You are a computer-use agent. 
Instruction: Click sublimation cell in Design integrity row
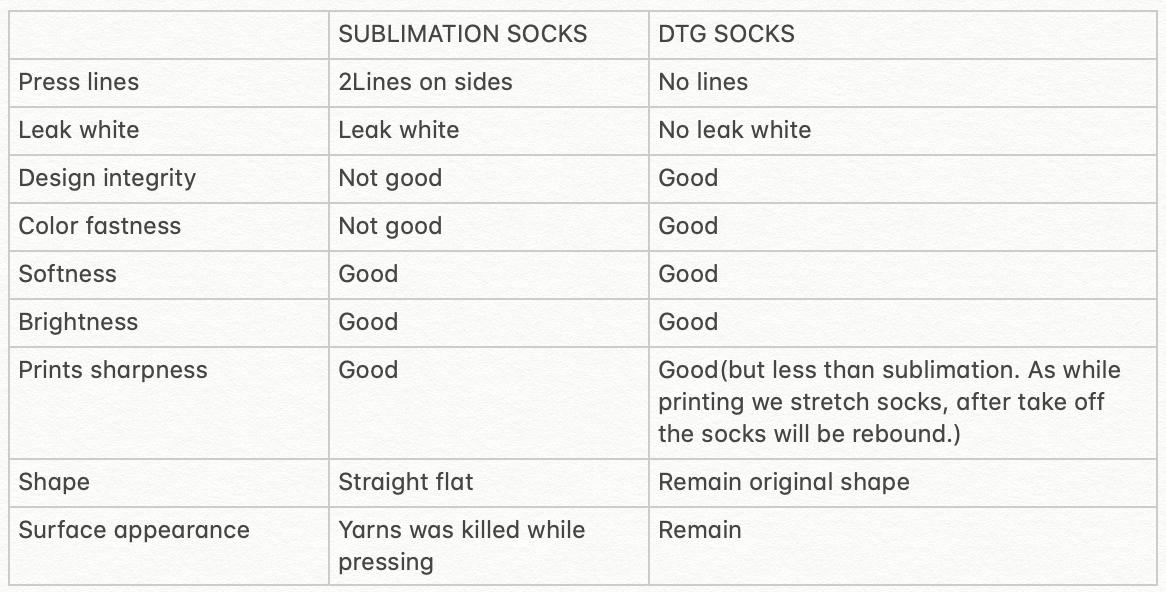(x=390, y=178)
